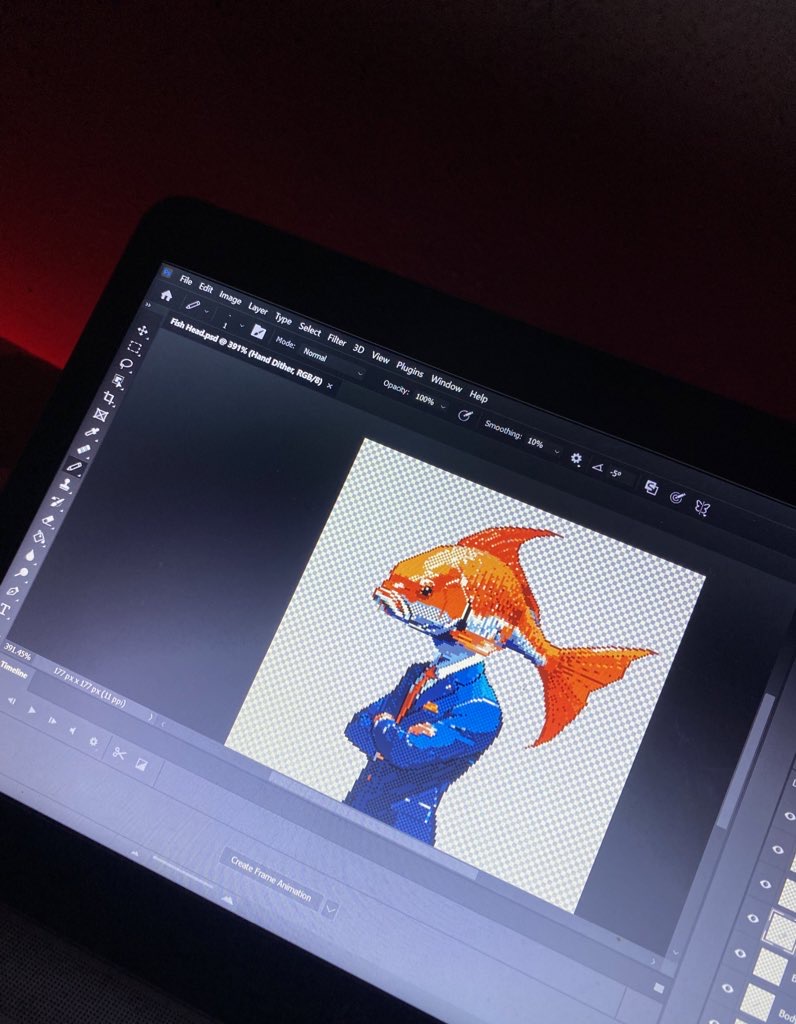Select the Dodge tool
796x1024 pixels.
[22, 573]
